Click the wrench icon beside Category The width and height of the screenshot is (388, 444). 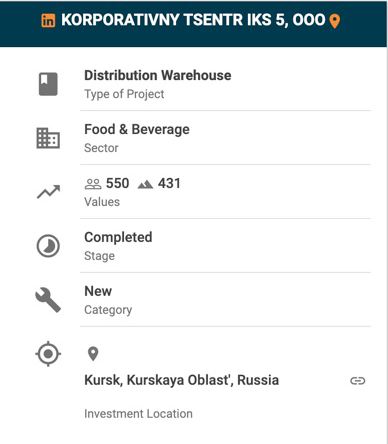(x=48, y=300)
